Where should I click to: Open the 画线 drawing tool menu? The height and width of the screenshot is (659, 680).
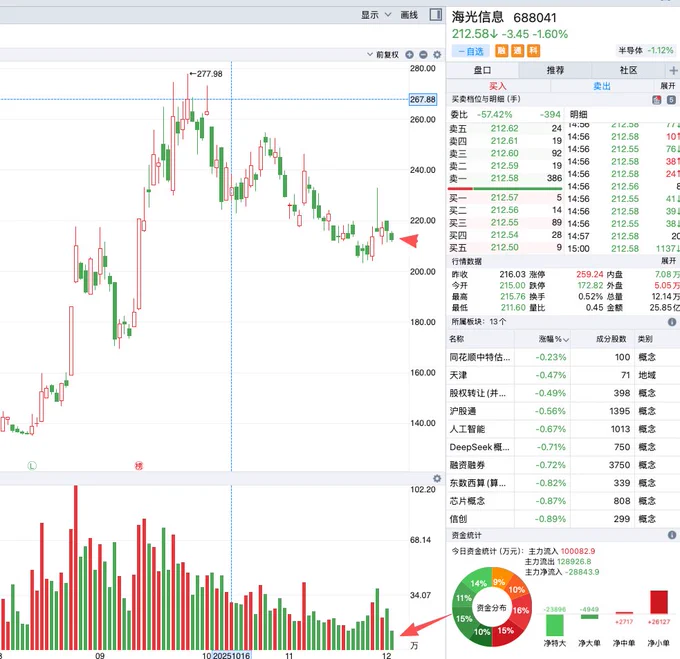coord(409,15)
